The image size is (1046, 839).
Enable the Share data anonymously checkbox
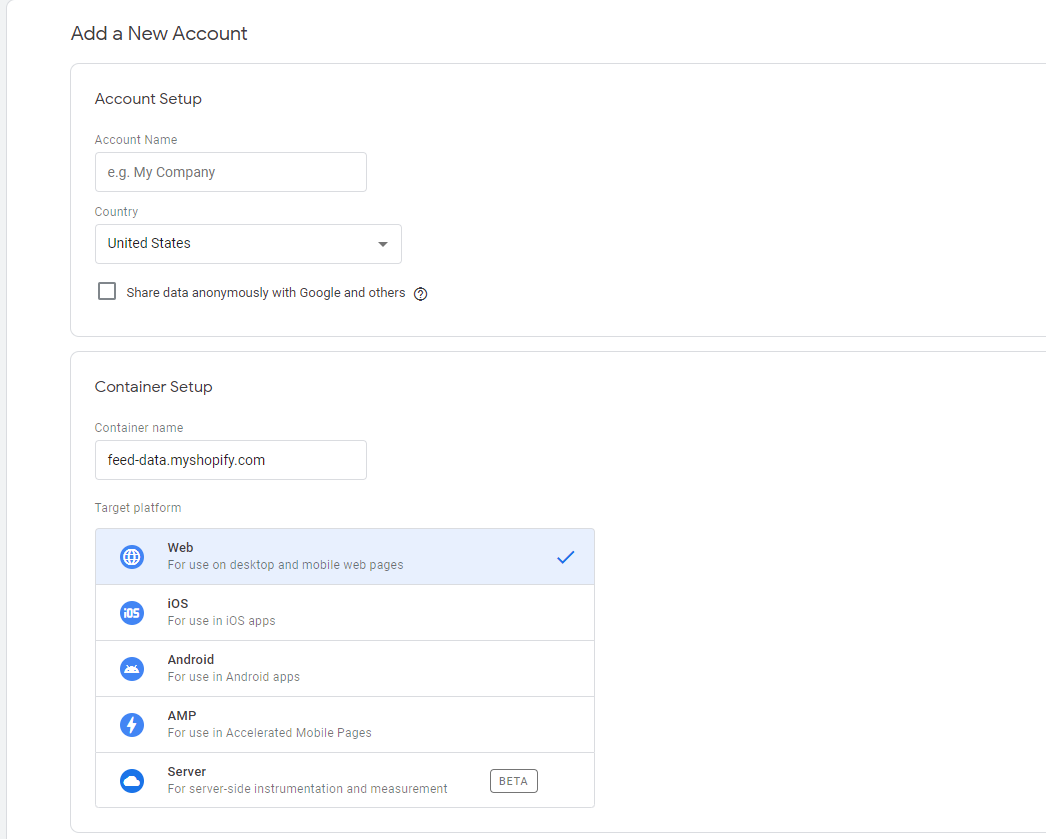(x=107, y=292)
